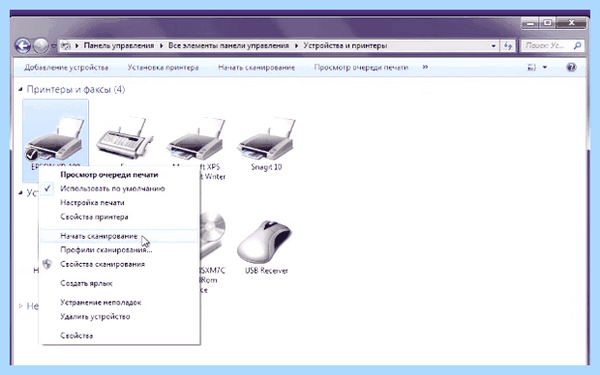Click Добавление устройства toolbar button
The height and width of the screenshot is (375, 600).
[66, 68]
